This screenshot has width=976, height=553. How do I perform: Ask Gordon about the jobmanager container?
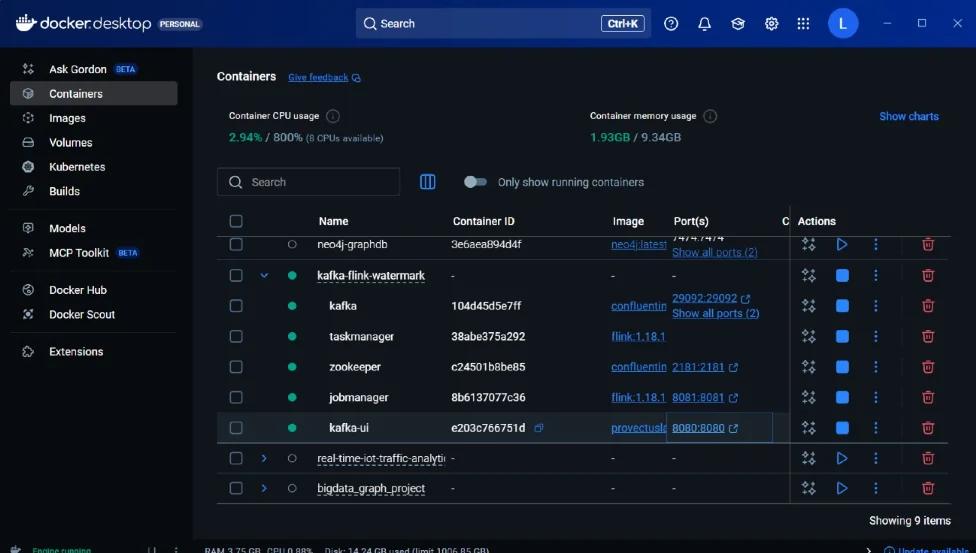809,397
